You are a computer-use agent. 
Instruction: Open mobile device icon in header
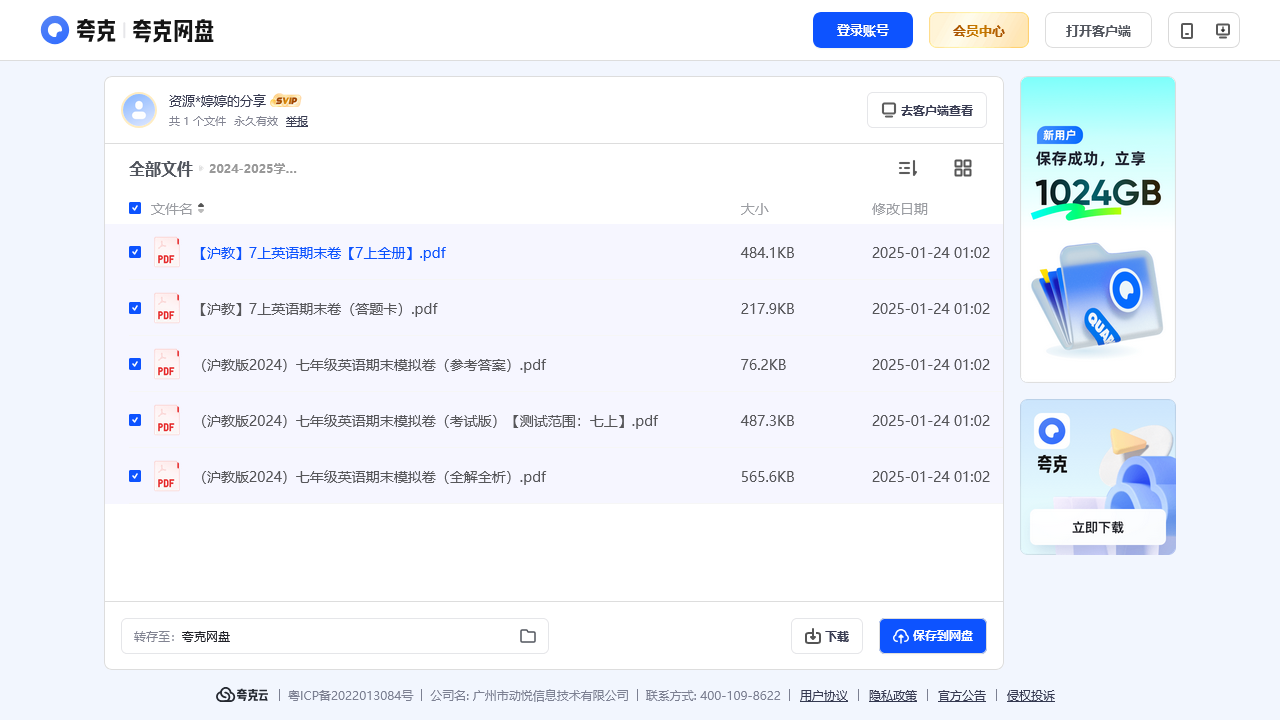point(1187,30)
